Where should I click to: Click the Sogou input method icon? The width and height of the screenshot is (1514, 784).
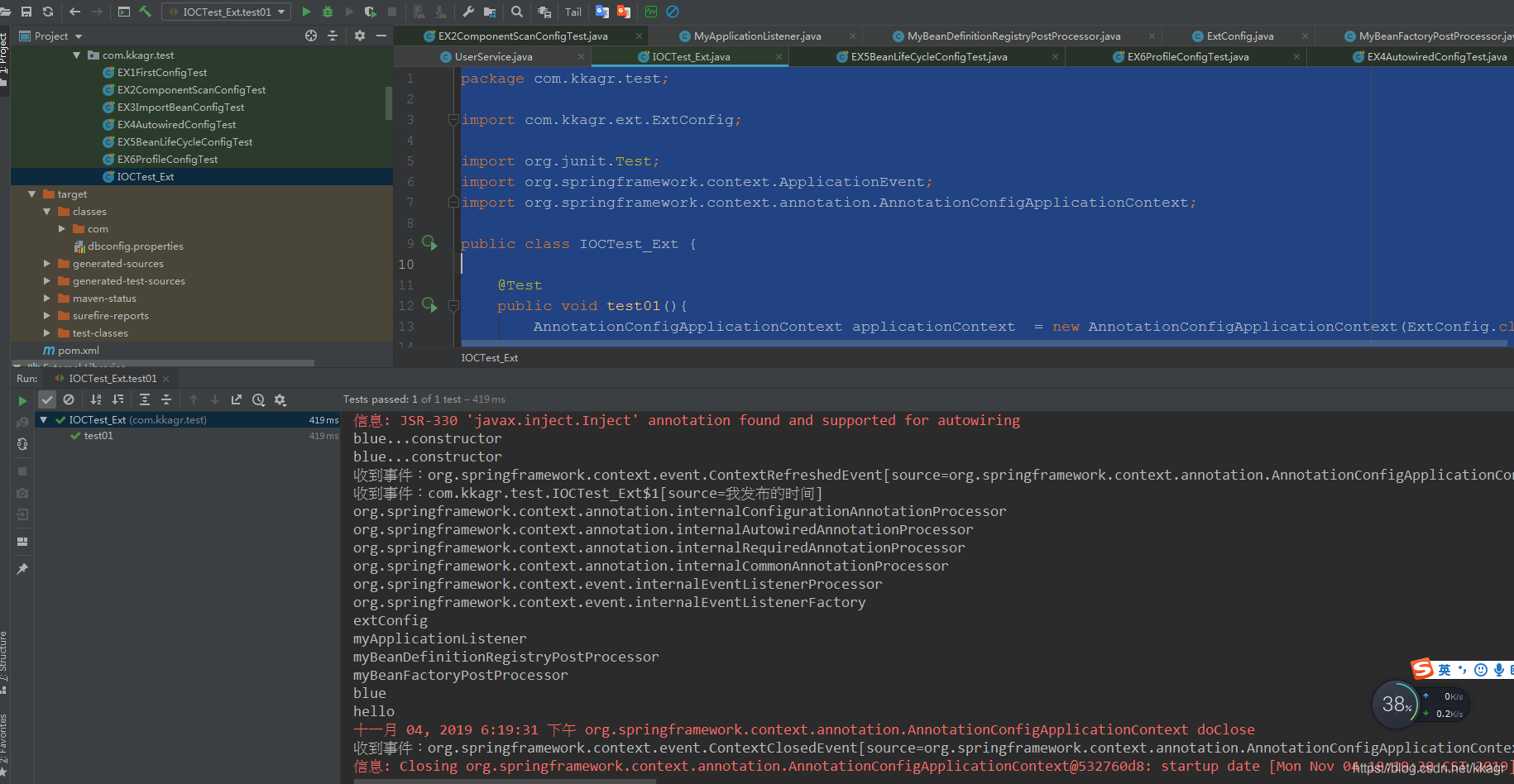[1422, 669]
